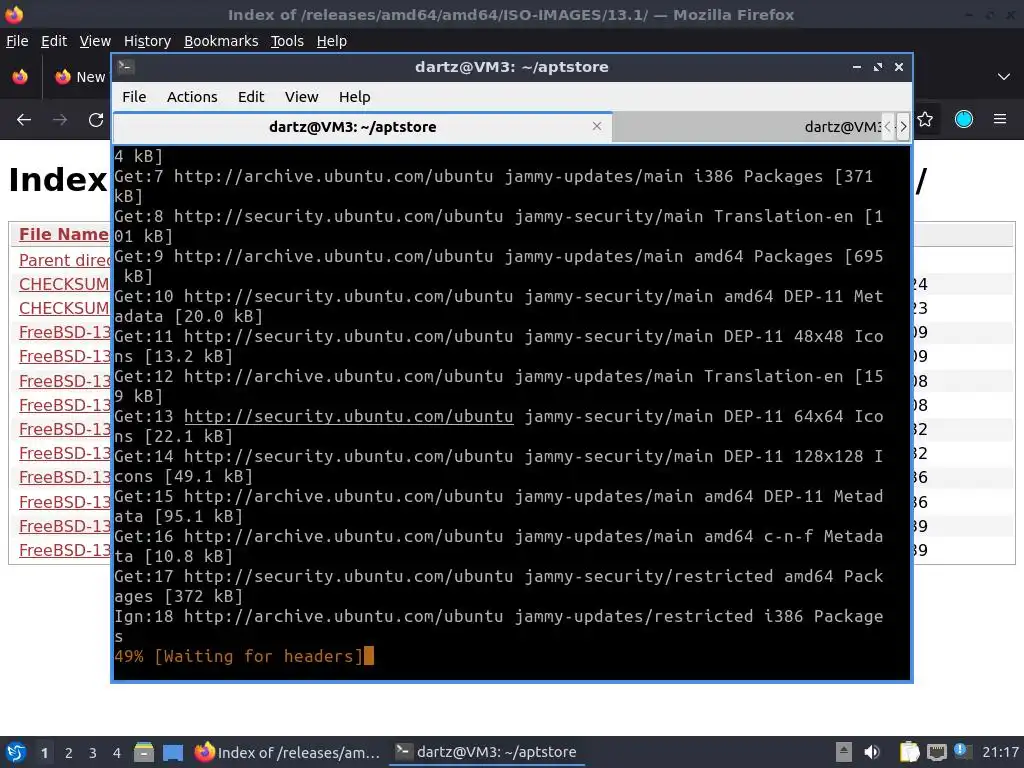Image resolution: width=1024 pixels, height=768 pixels.
Task: Close the terminal window
Action: coord(899,67)
